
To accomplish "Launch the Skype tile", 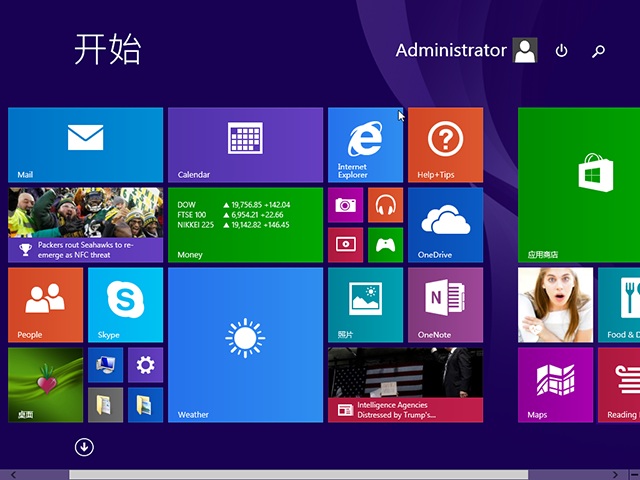I will 125,305.
